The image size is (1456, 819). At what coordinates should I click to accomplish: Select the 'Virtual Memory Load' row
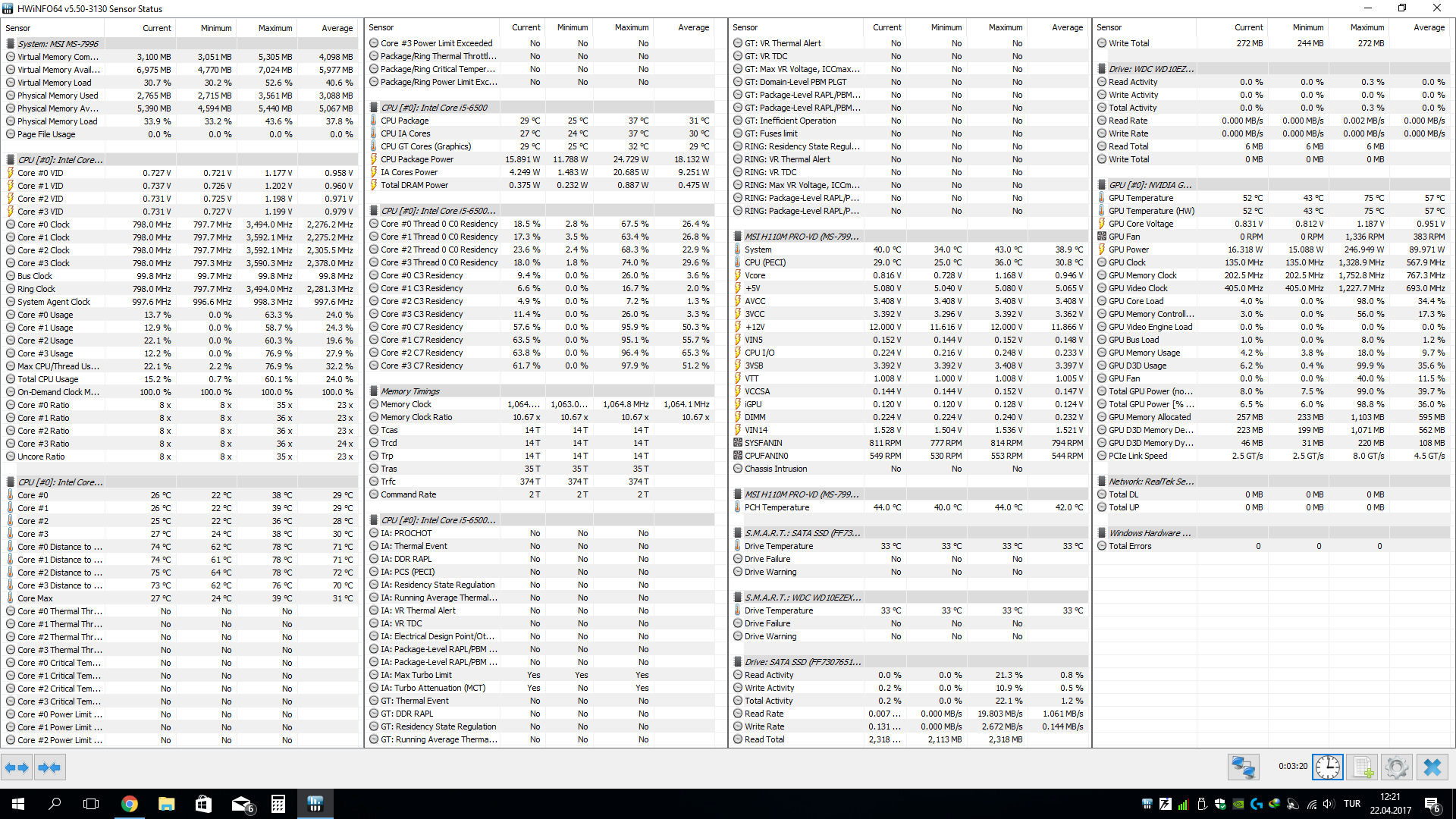click(180, 83)
